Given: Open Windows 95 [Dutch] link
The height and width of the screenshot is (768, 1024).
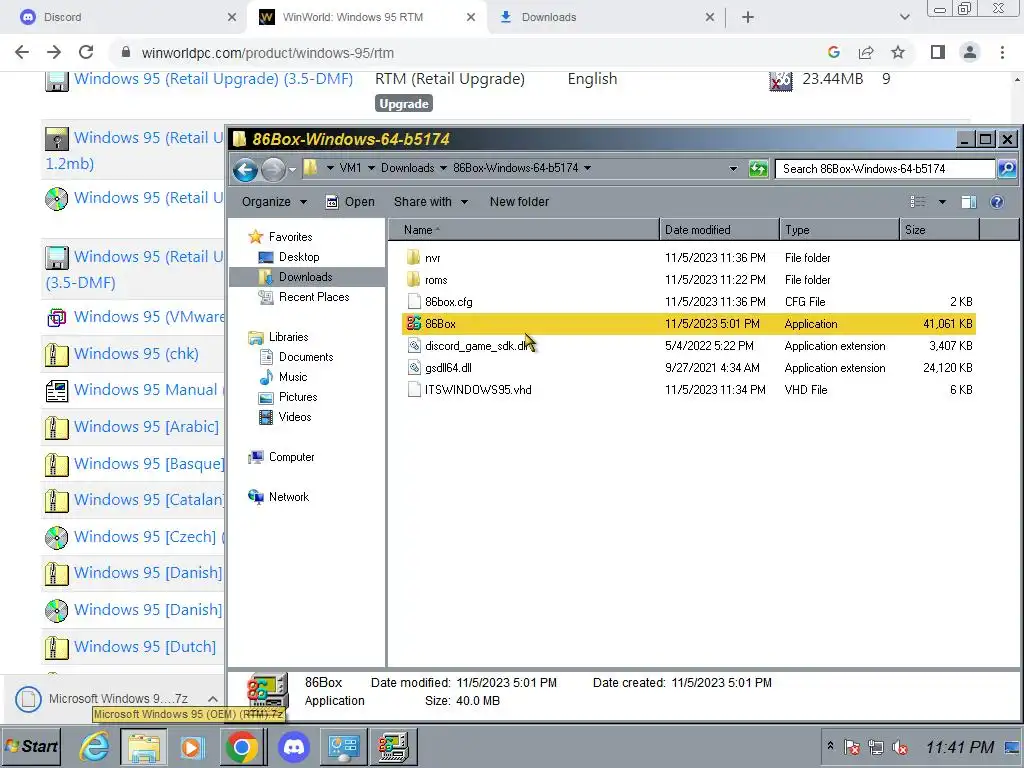Looking at the screenshot, I should tap(145, 647).
